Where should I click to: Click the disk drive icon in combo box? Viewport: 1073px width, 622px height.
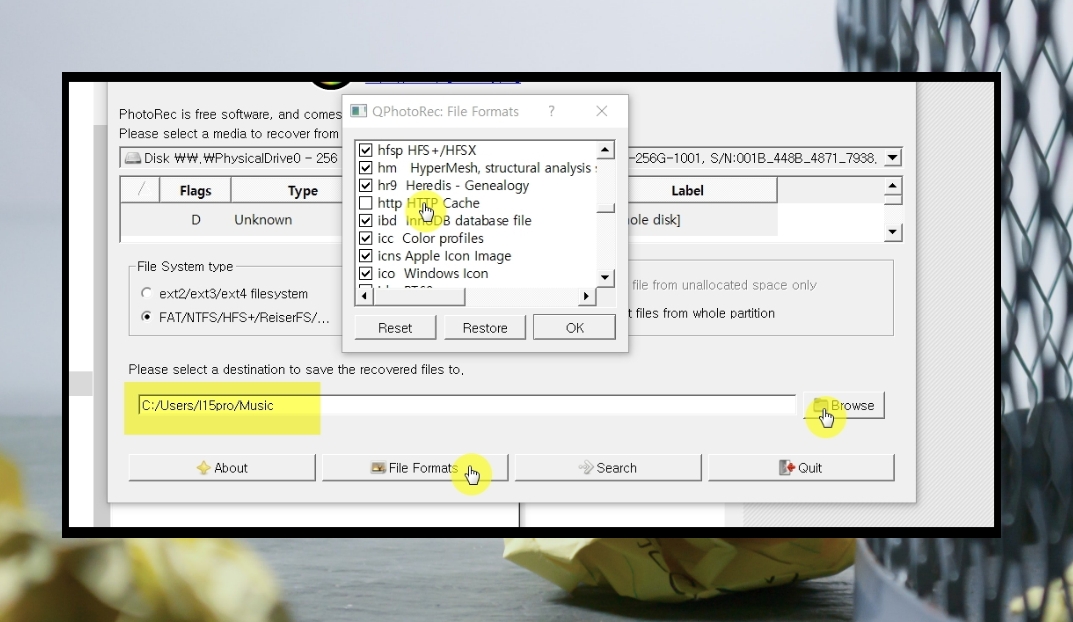(132, 158)
